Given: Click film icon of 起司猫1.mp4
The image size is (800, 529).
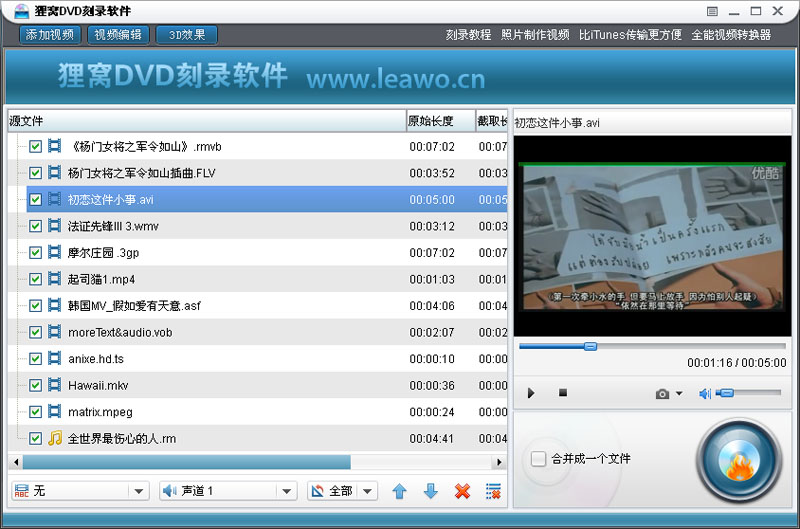Looking at the screenshot, I should [55, 279].
